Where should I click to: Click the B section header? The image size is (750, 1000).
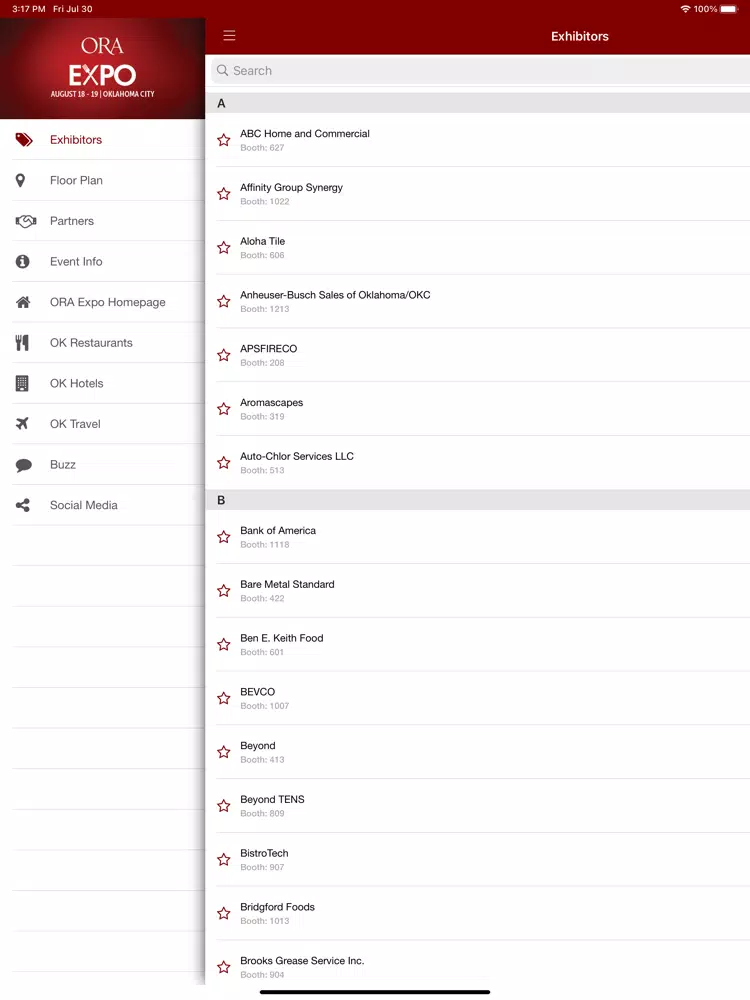(x=478, y=500)
